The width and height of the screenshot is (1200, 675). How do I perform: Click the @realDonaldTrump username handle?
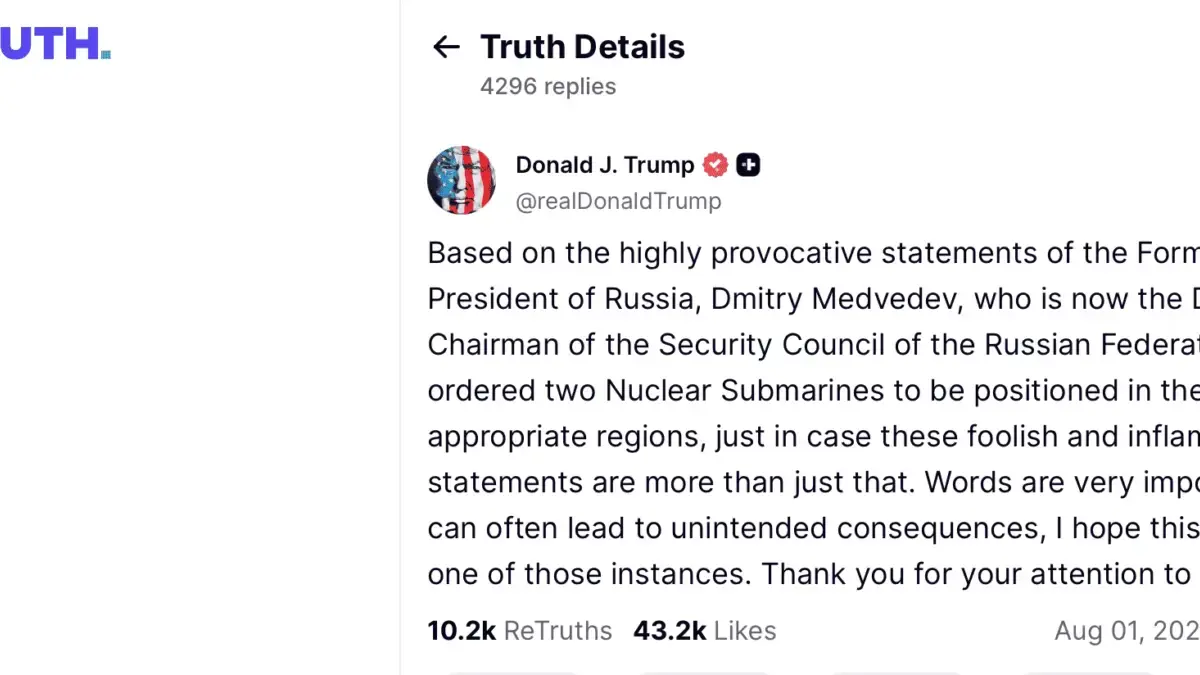tap(619, 201)
